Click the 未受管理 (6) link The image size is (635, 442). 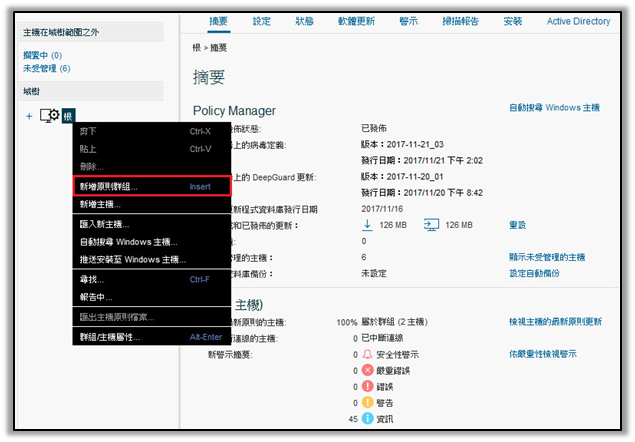(47, 68)
